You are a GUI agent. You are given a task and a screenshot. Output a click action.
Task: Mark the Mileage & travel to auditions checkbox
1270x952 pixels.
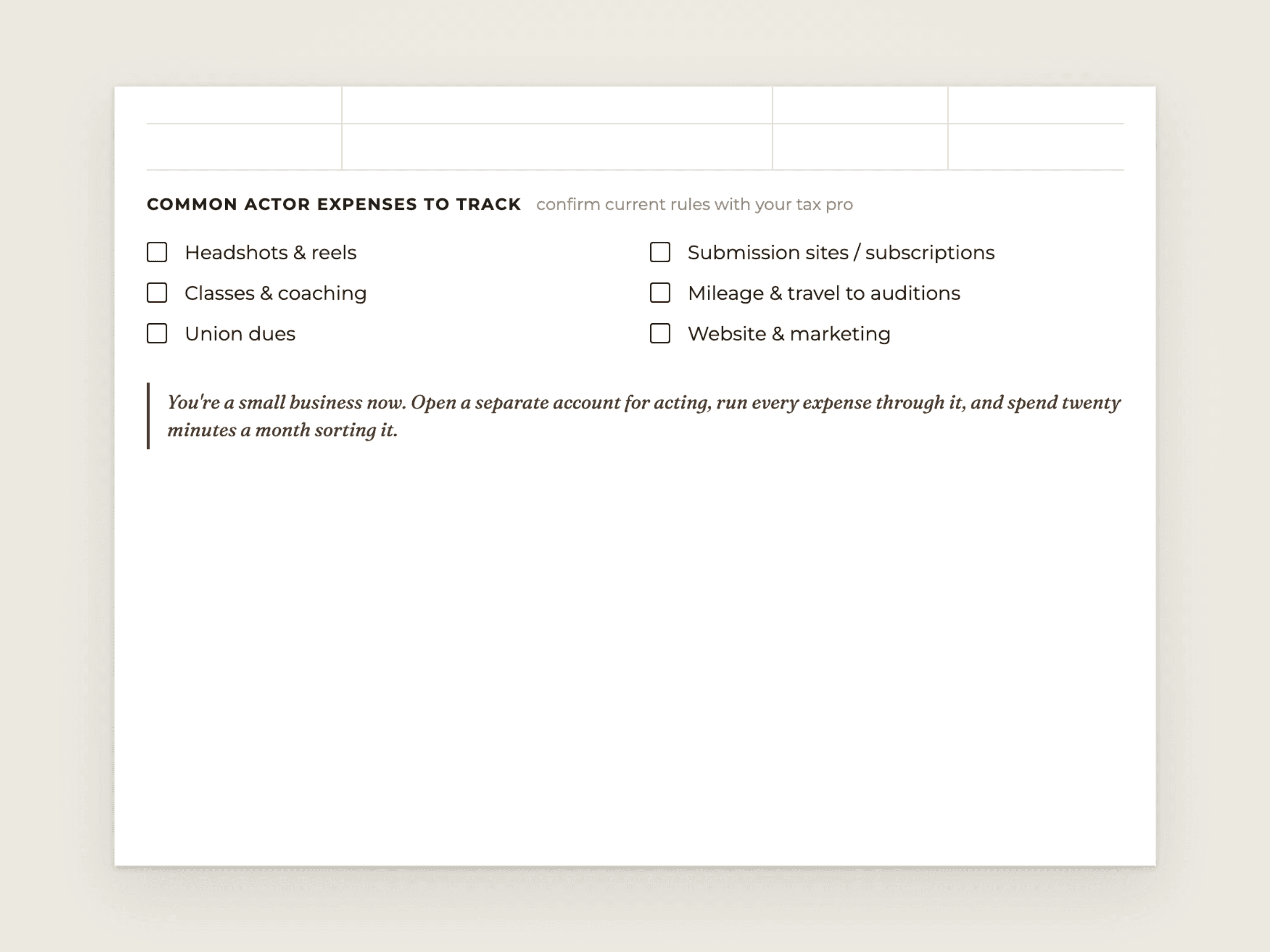tap(660, 293)
